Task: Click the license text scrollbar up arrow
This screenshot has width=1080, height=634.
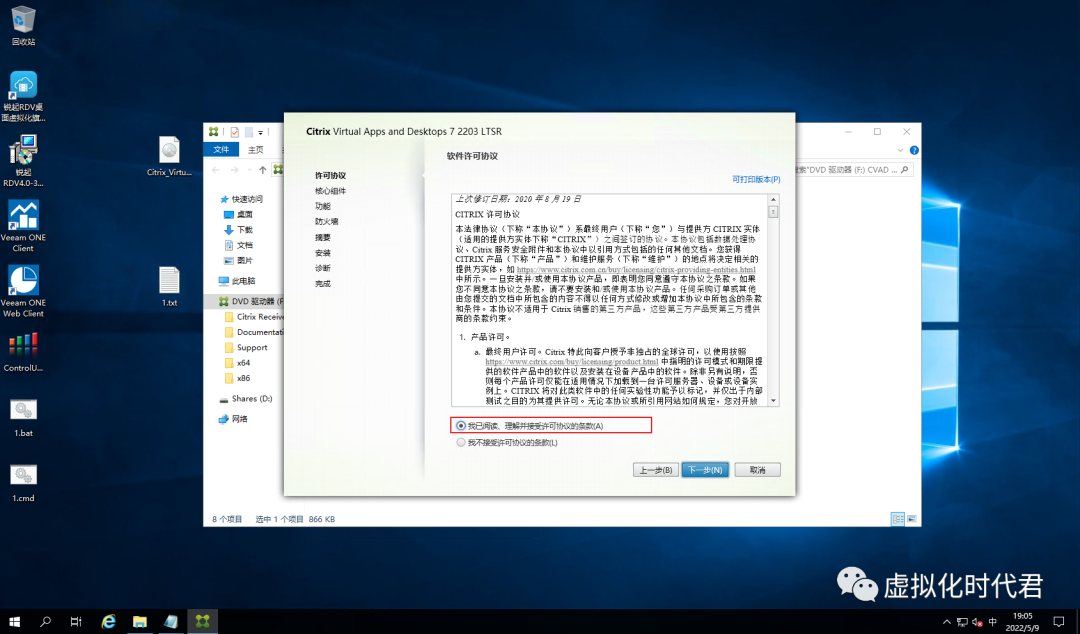Action: pyautogui.click(x=773, y=199)
